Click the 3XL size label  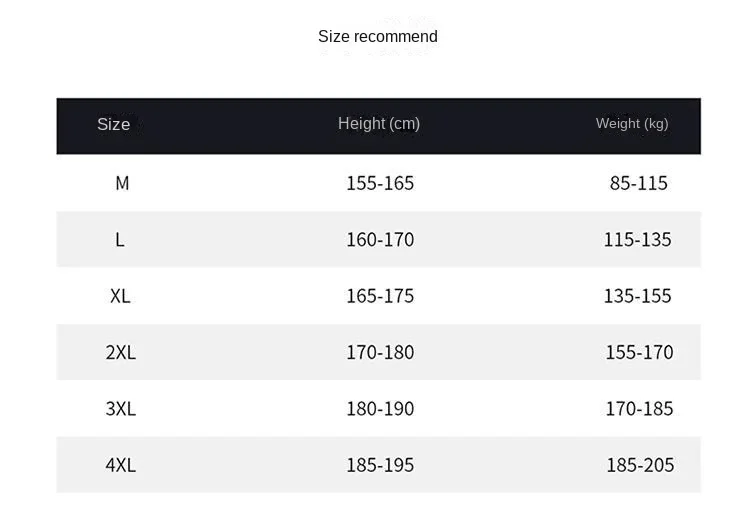pyautogui.click(x=120, y=409)
